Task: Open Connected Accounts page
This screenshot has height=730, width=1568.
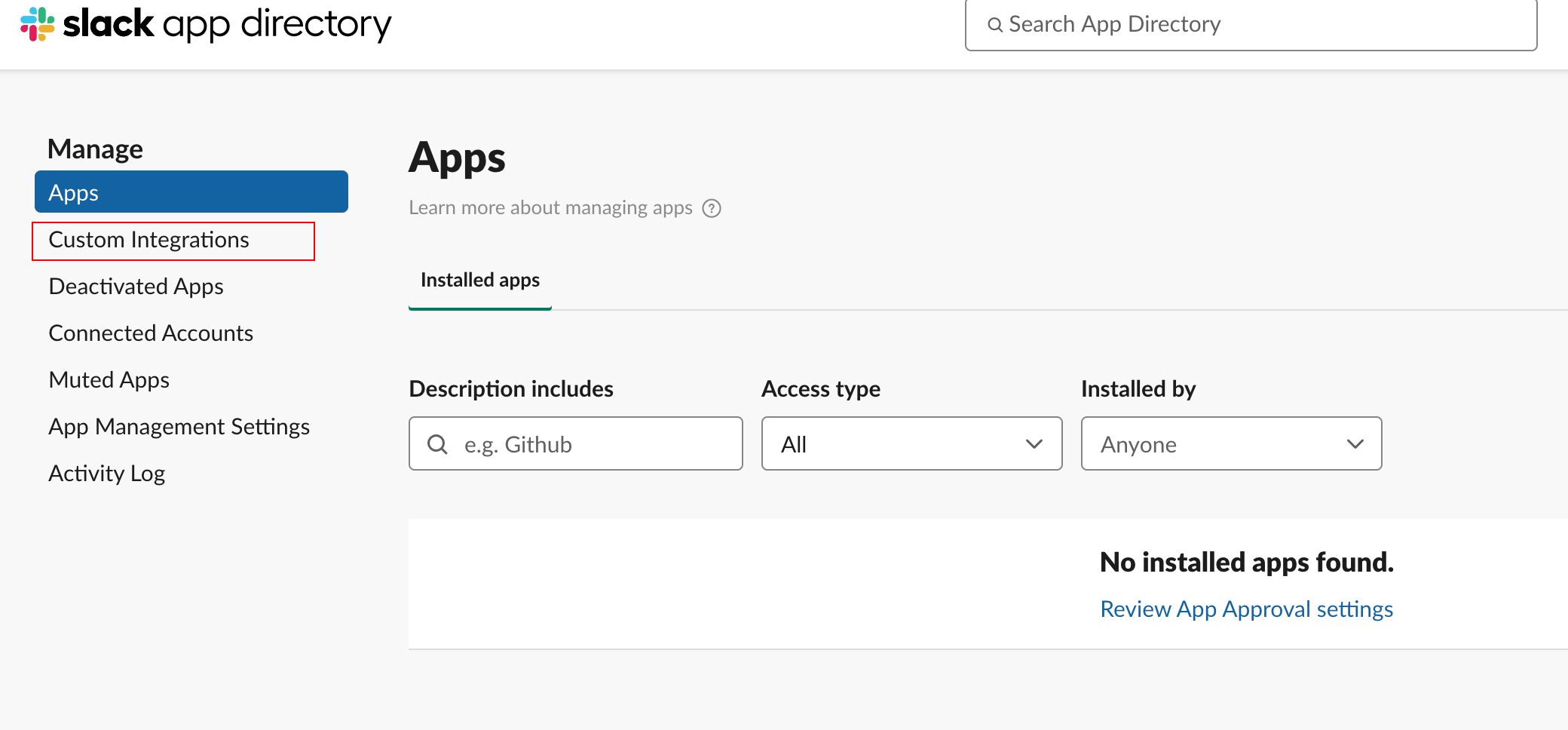Action: pos(151,333)
